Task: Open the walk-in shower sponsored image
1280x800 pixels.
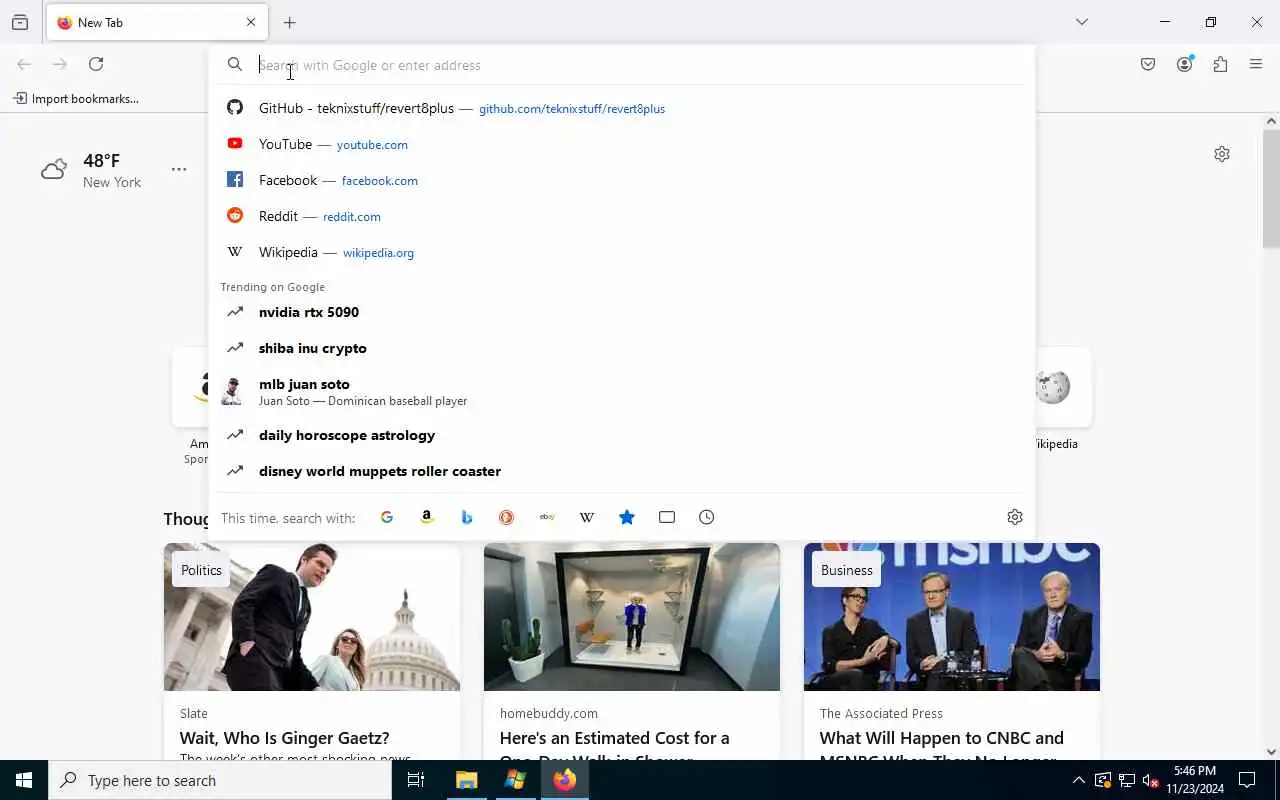Action: pyautogui.click(x=632, y=617)
